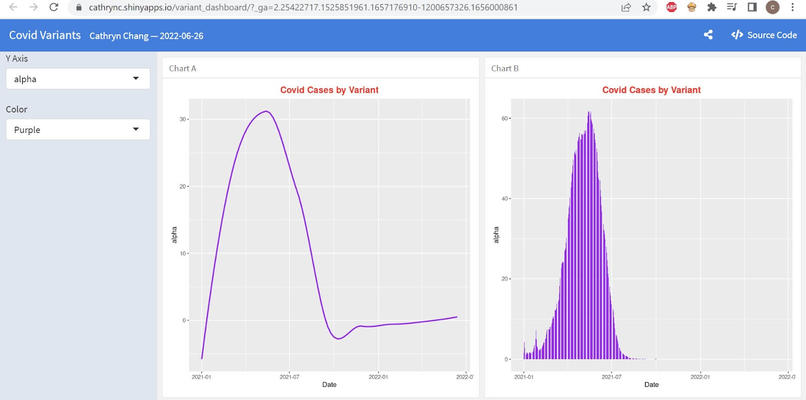Click Chart A's 2021-07 date tick label

290,376
